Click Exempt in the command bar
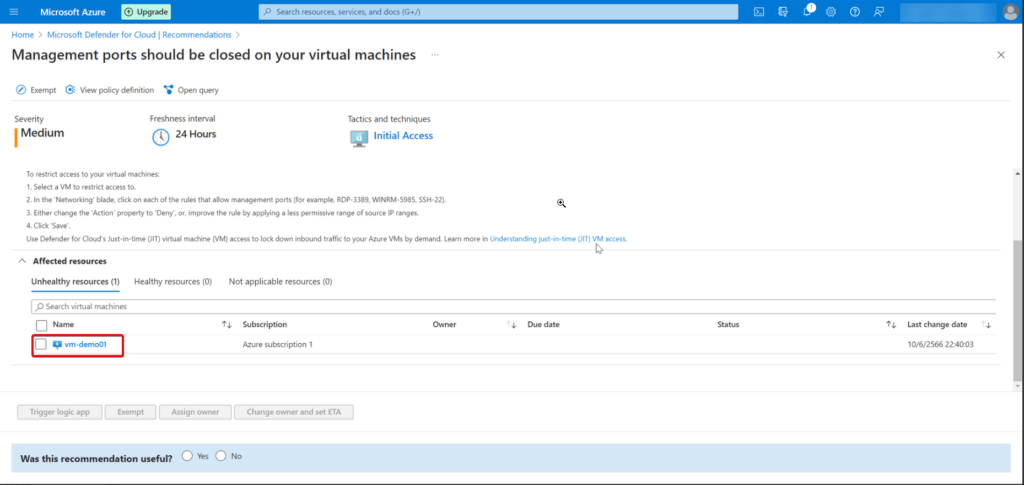 point(36,90)
